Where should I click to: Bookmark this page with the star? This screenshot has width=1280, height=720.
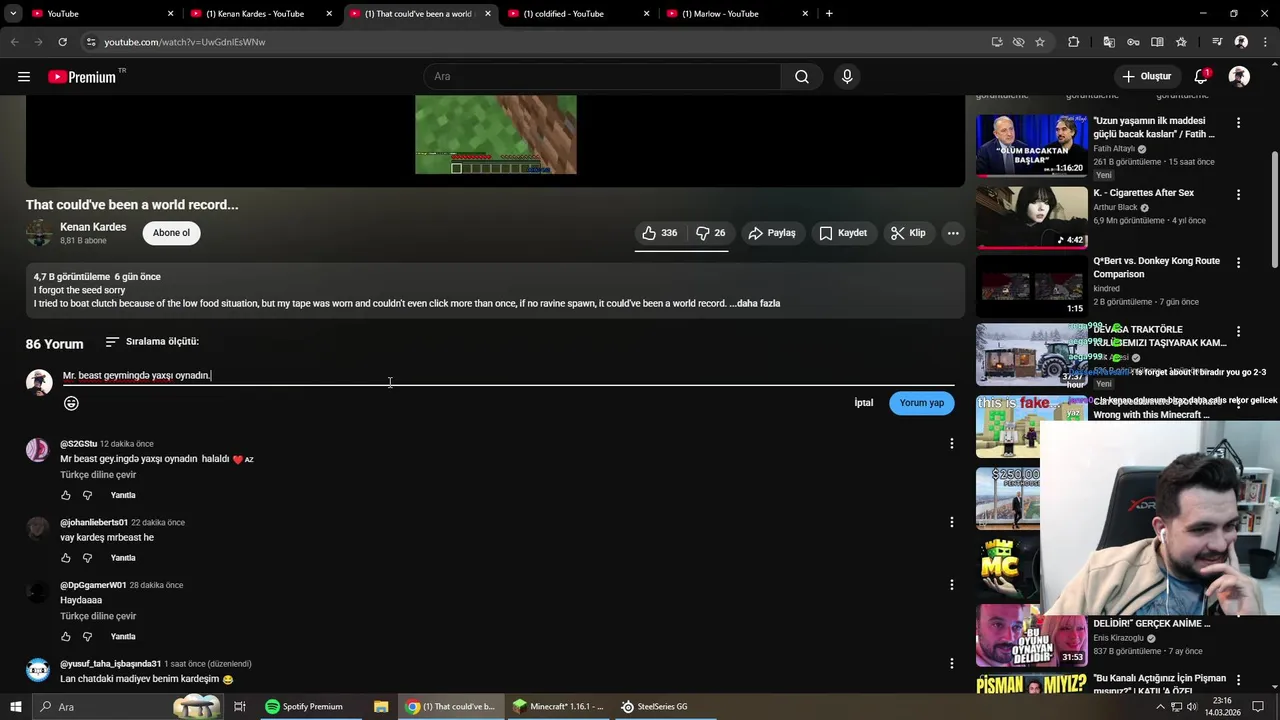(1040, 42)
